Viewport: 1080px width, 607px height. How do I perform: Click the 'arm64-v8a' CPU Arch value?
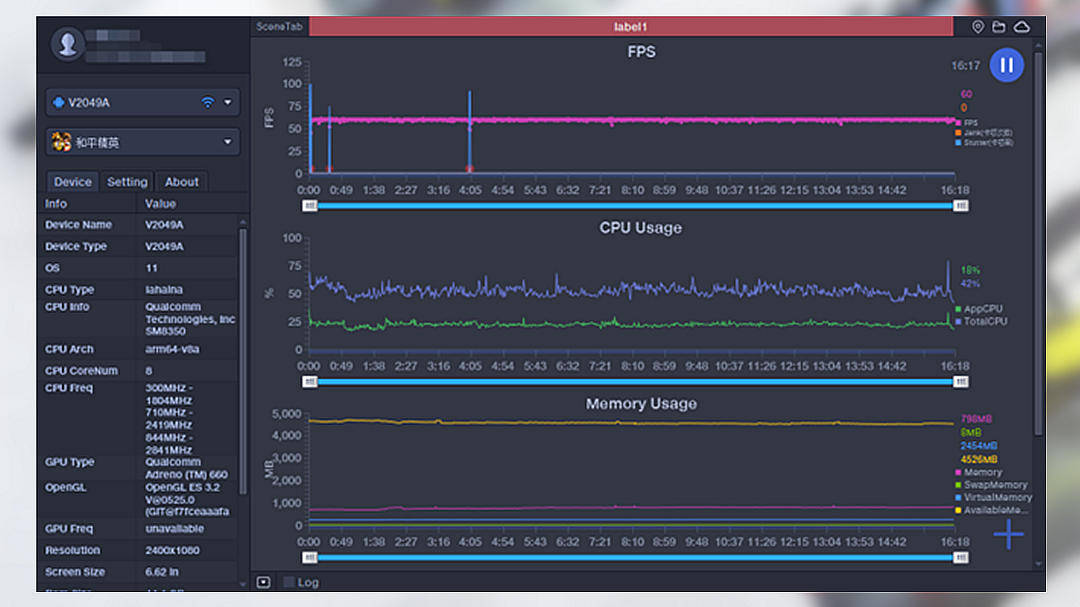point(172,349)
